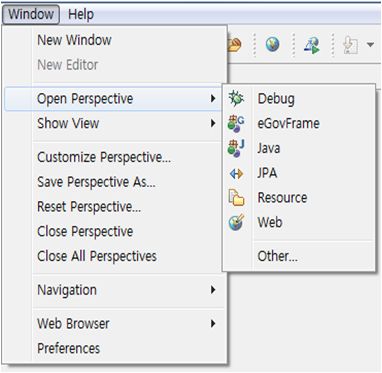Choose Other... in the perspective submenu
The height and width of the screenshot is (373, 382).
coord(277,256)
